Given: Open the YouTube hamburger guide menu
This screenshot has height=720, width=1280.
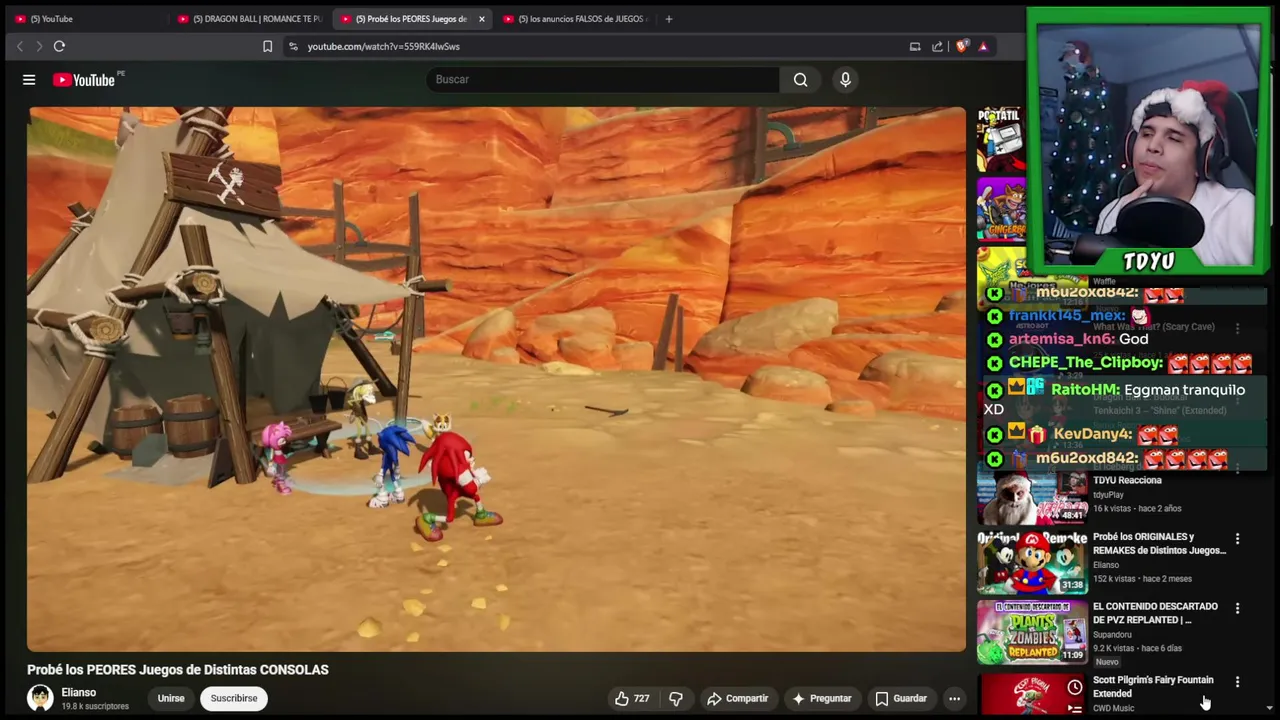Looking at the screenshot, I should pos(29,80).
